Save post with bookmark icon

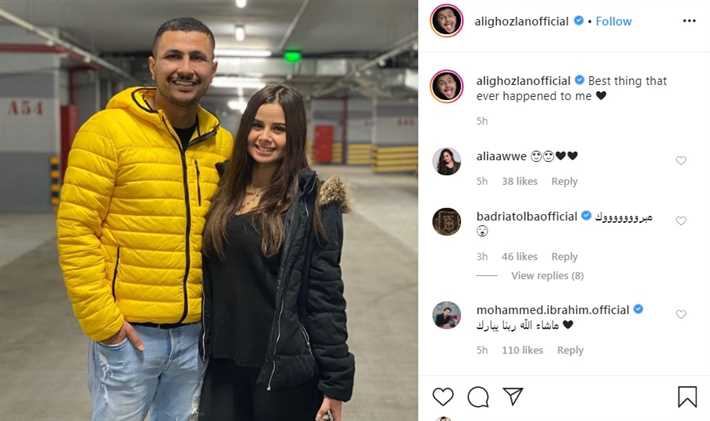(687, 397)
